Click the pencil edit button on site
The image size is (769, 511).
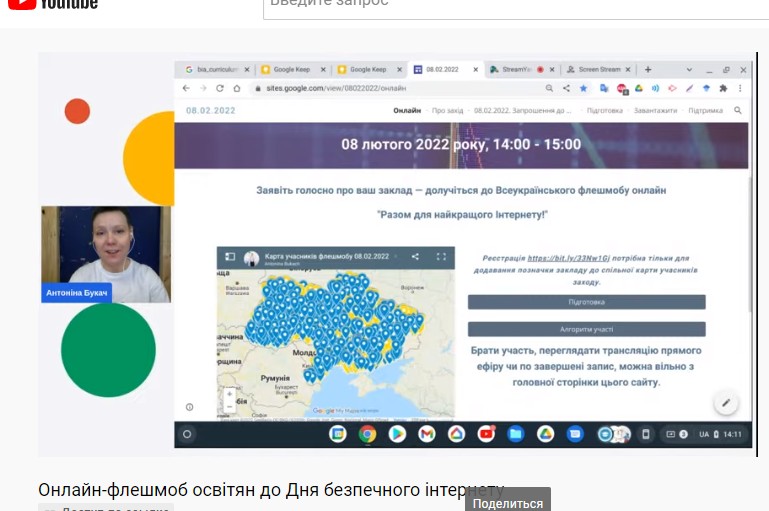pos(726,403)
